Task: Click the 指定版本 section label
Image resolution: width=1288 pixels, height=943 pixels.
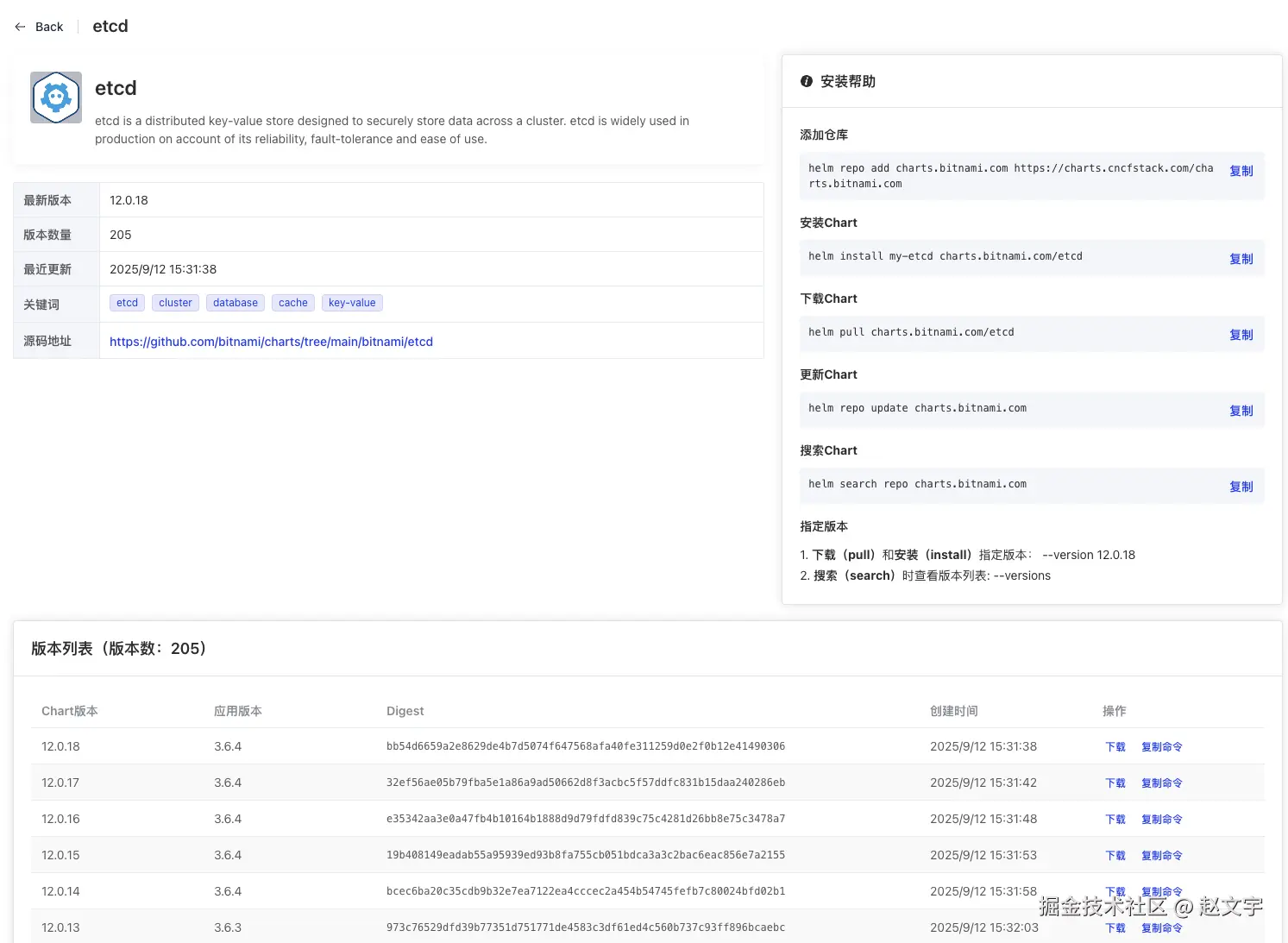Action: (824, 526)
